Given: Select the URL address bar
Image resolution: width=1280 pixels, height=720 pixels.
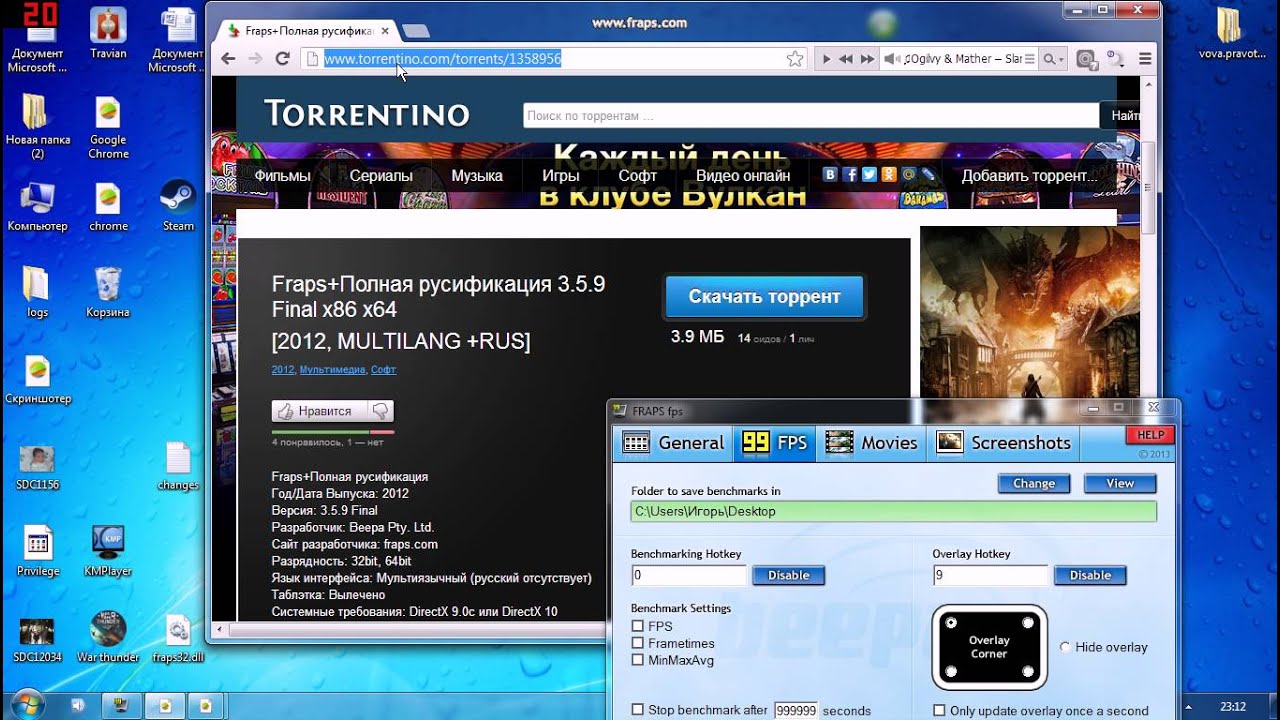Looking at the screenshot, I should tap(553, 59).
